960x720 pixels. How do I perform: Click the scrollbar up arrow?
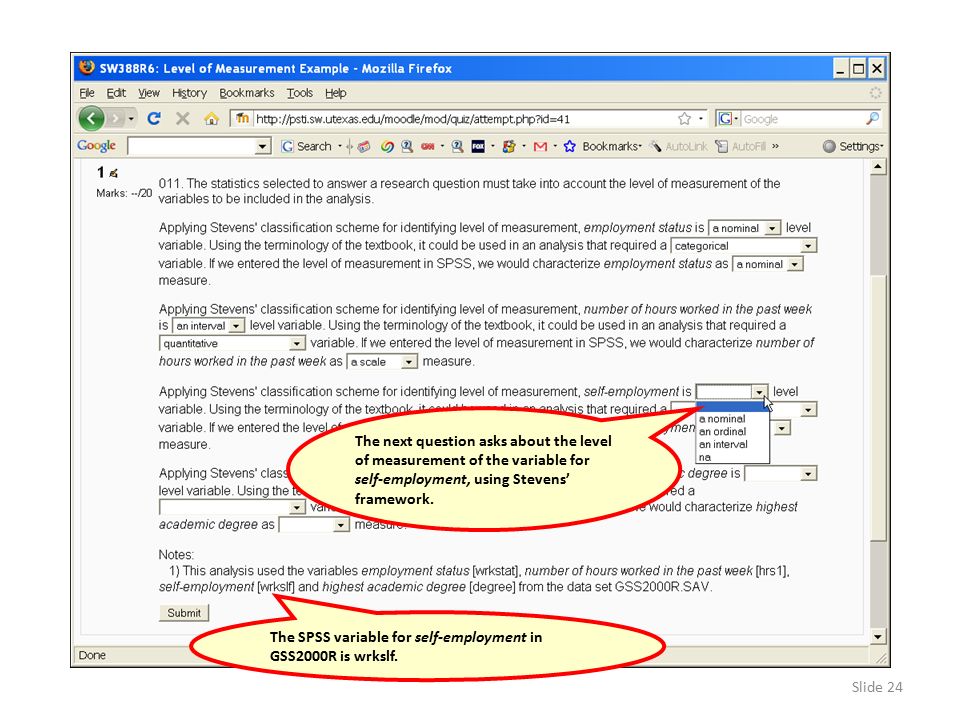pos(878,167)
